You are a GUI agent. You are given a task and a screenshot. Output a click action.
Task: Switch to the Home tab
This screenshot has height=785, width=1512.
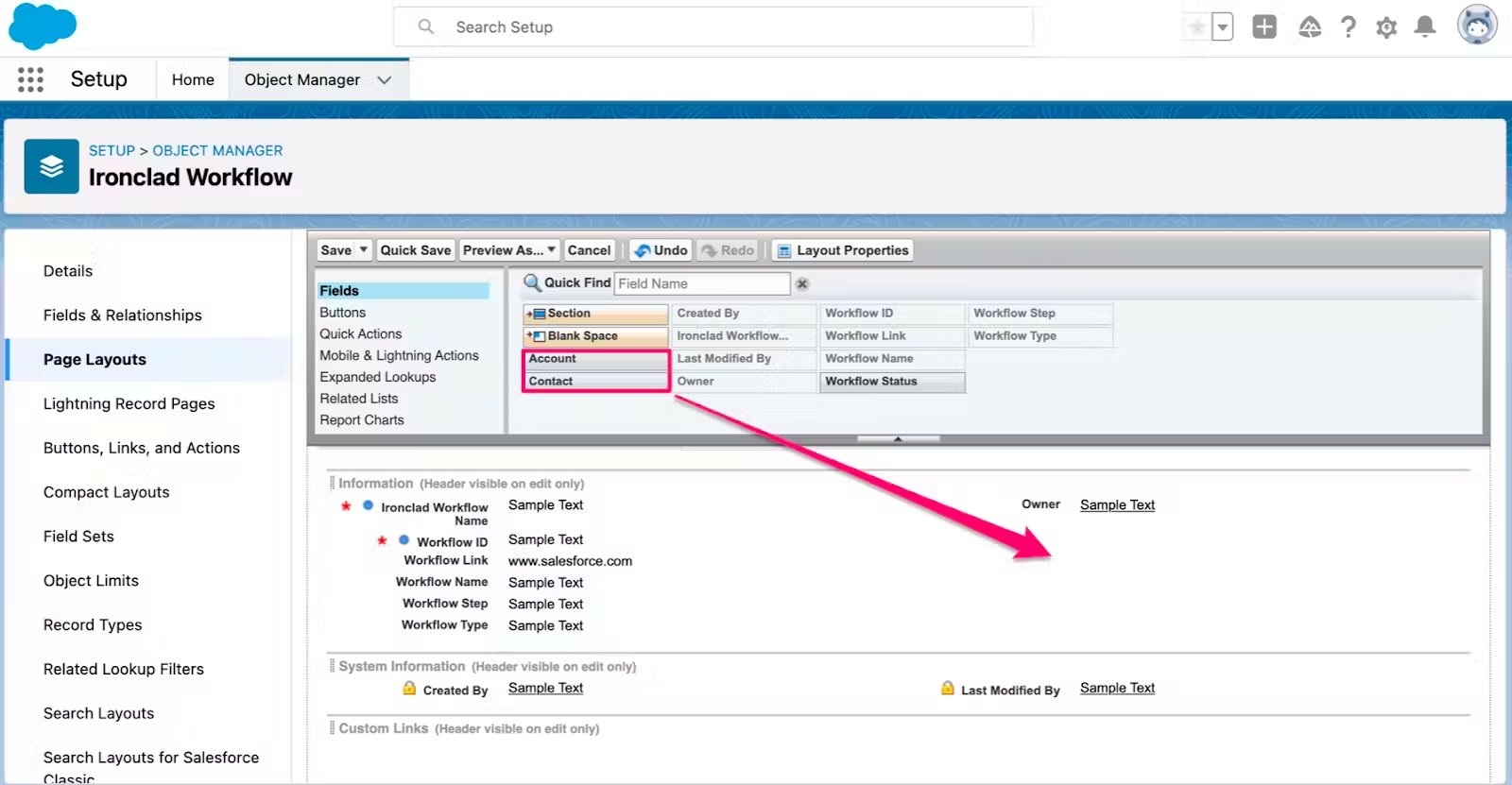(193, 80)
